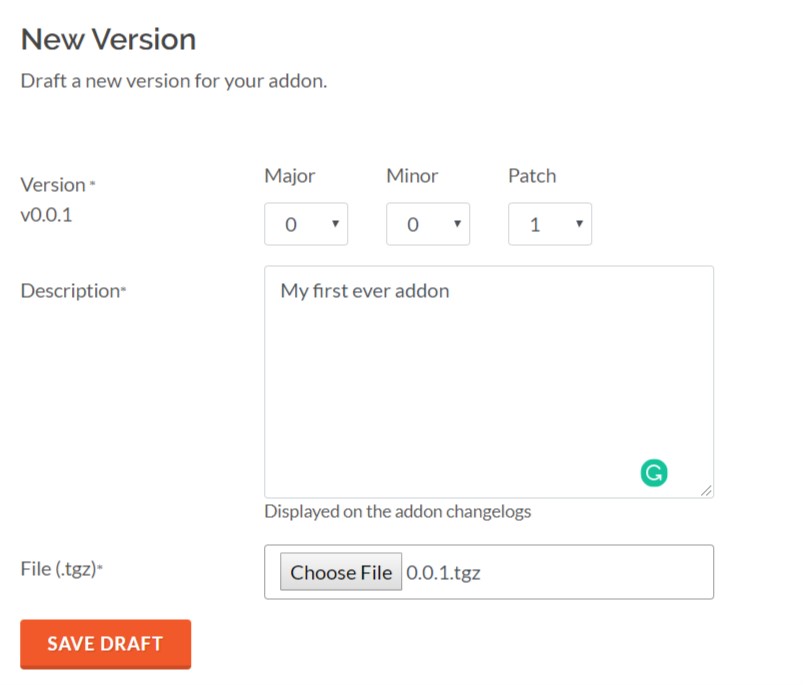Viewport: 803px width, 685px height.
Task: Click the green Grammarly icon in the description box
Action: tap(654, 473)
